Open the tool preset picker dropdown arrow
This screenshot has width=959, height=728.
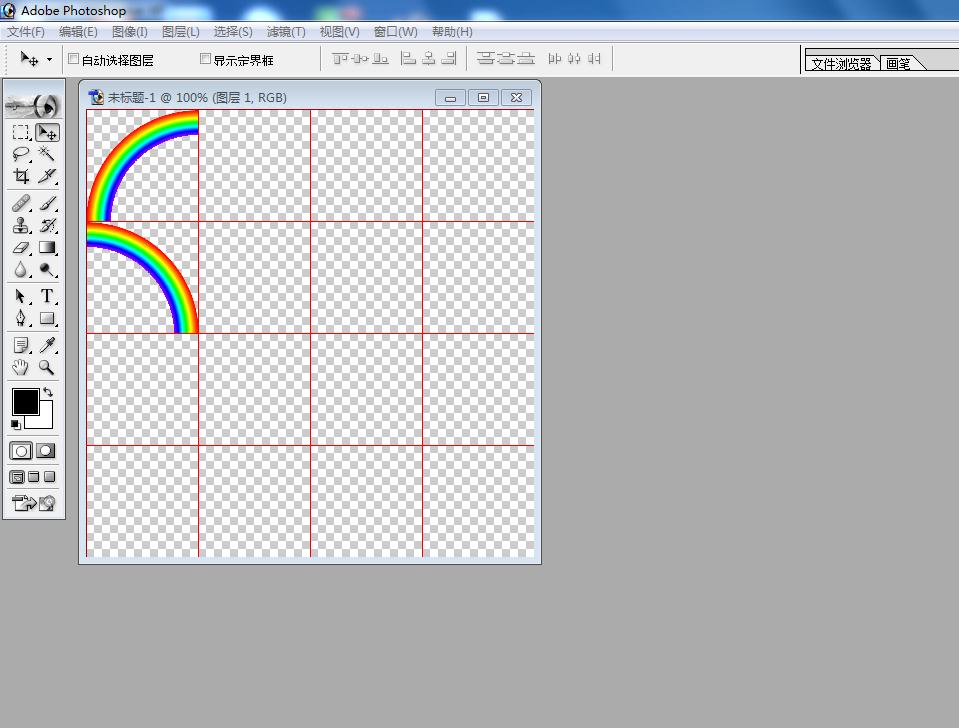50,59
